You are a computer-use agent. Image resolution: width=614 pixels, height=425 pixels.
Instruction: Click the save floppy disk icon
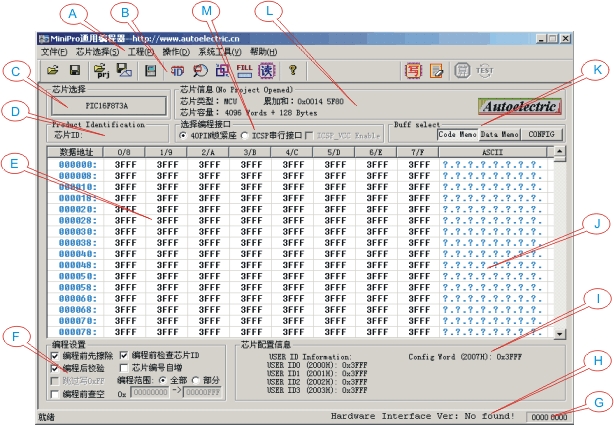tap(75, 71)
